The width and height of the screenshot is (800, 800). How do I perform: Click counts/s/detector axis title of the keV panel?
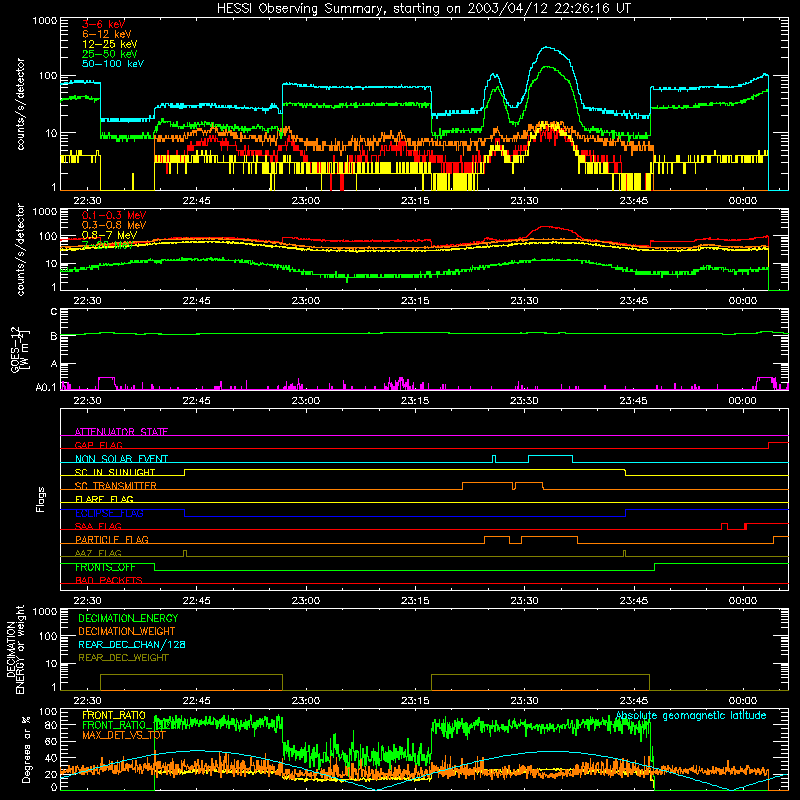[20, 104]
